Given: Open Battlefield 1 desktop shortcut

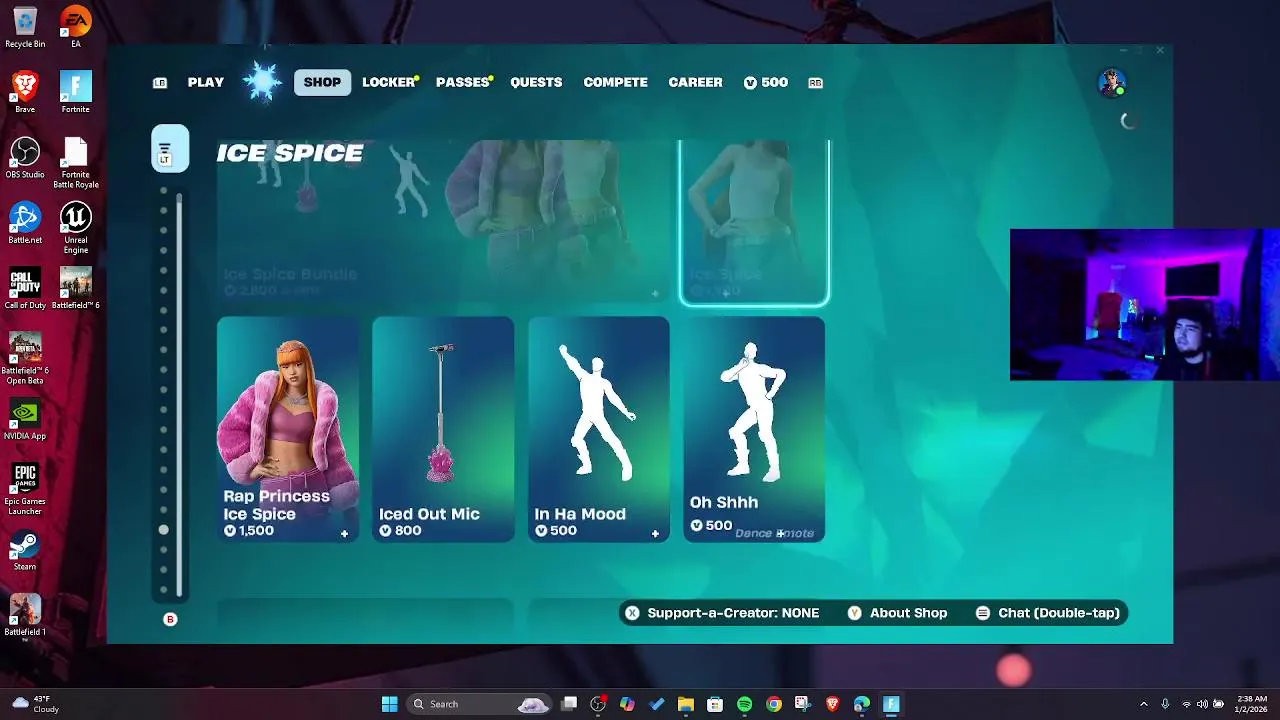Looking at the screenshot, I should 25,616.
